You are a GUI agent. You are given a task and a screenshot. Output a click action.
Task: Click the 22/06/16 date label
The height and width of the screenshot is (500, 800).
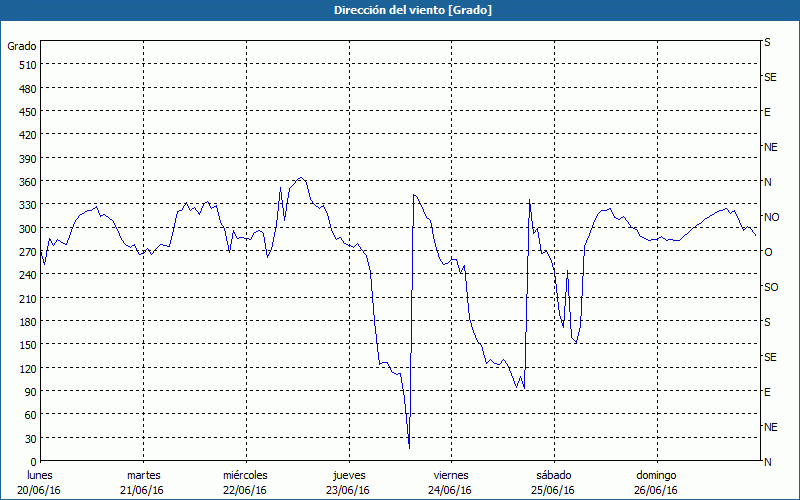[245, 490]
